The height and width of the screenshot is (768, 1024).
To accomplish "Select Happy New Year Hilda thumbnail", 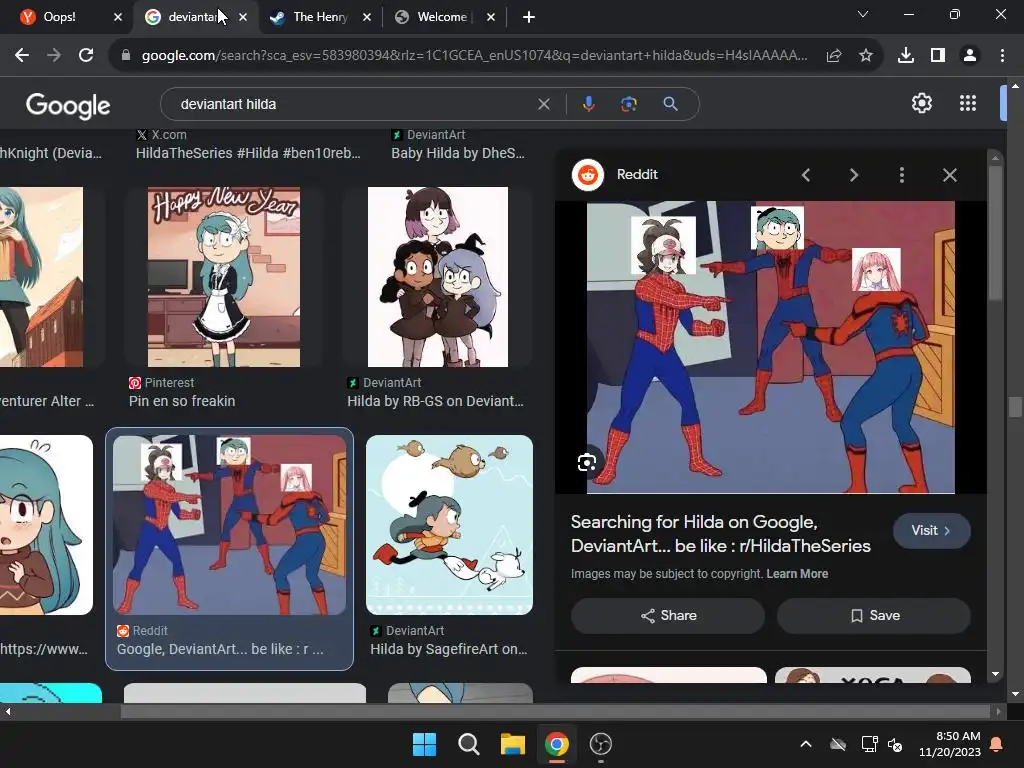I will pyautogui.click(x=224, y=277).
